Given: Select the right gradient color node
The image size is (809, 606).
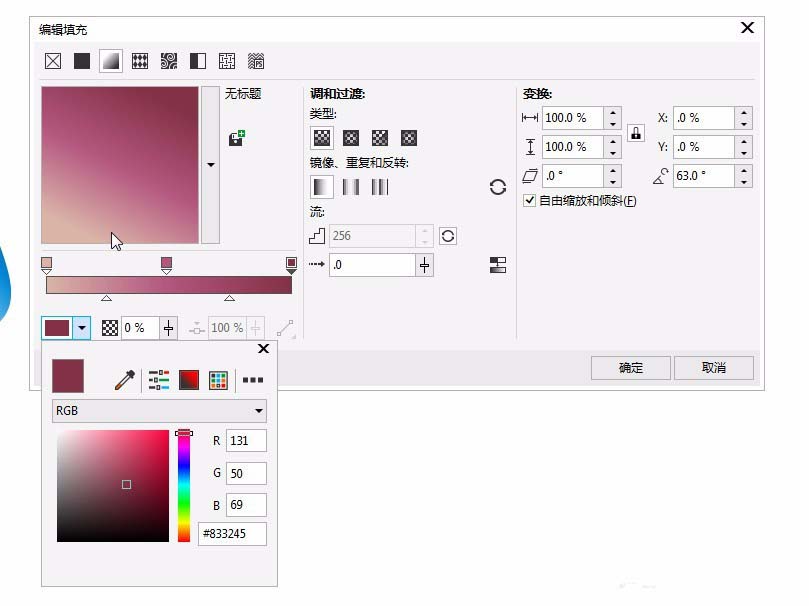Looking at the screenshot, I should click(x=292, y=265).
